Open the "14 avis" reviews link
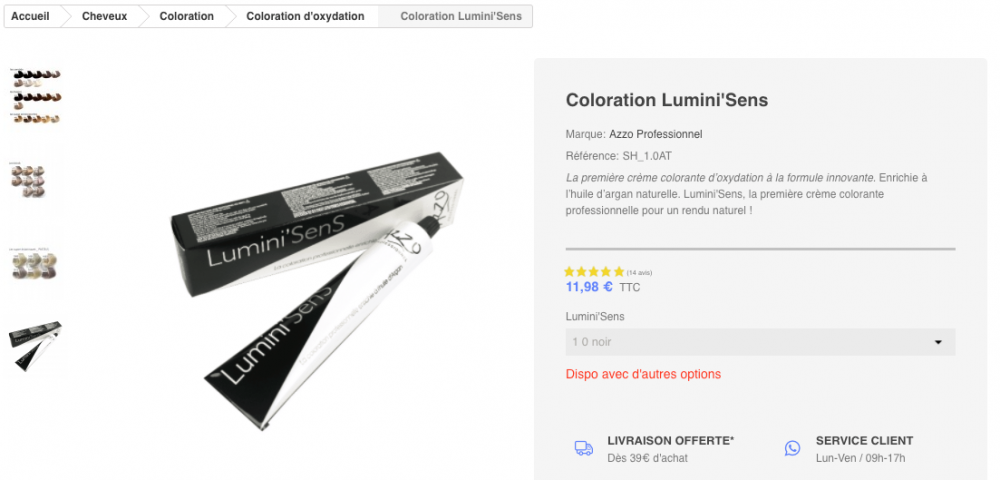This screenshot has width=1000, height=480. [x=639, y=272]
